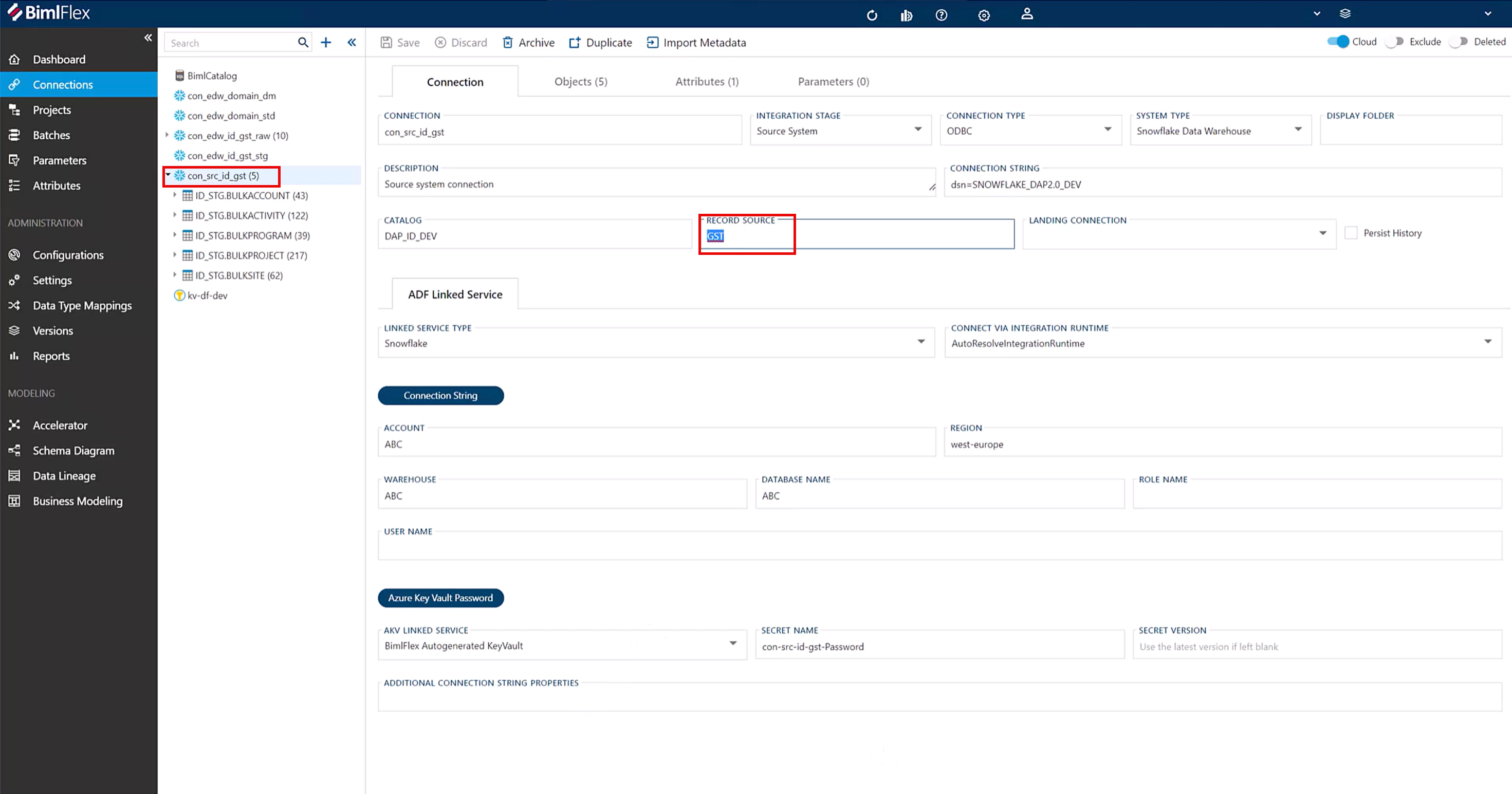Toggle the Deleted switch

(1459, 42)
